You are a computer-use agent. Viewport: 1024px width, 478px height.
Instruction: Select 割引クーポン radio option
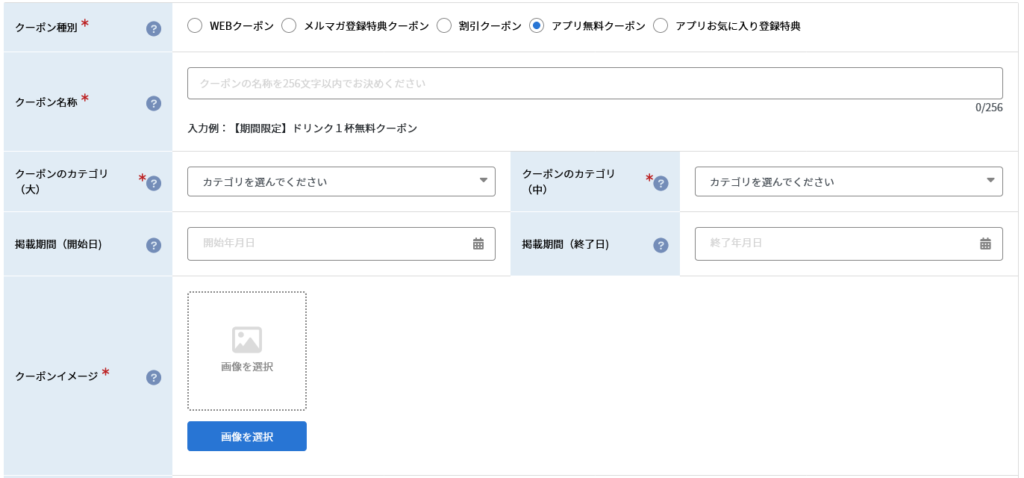click(x=444, y=26)
